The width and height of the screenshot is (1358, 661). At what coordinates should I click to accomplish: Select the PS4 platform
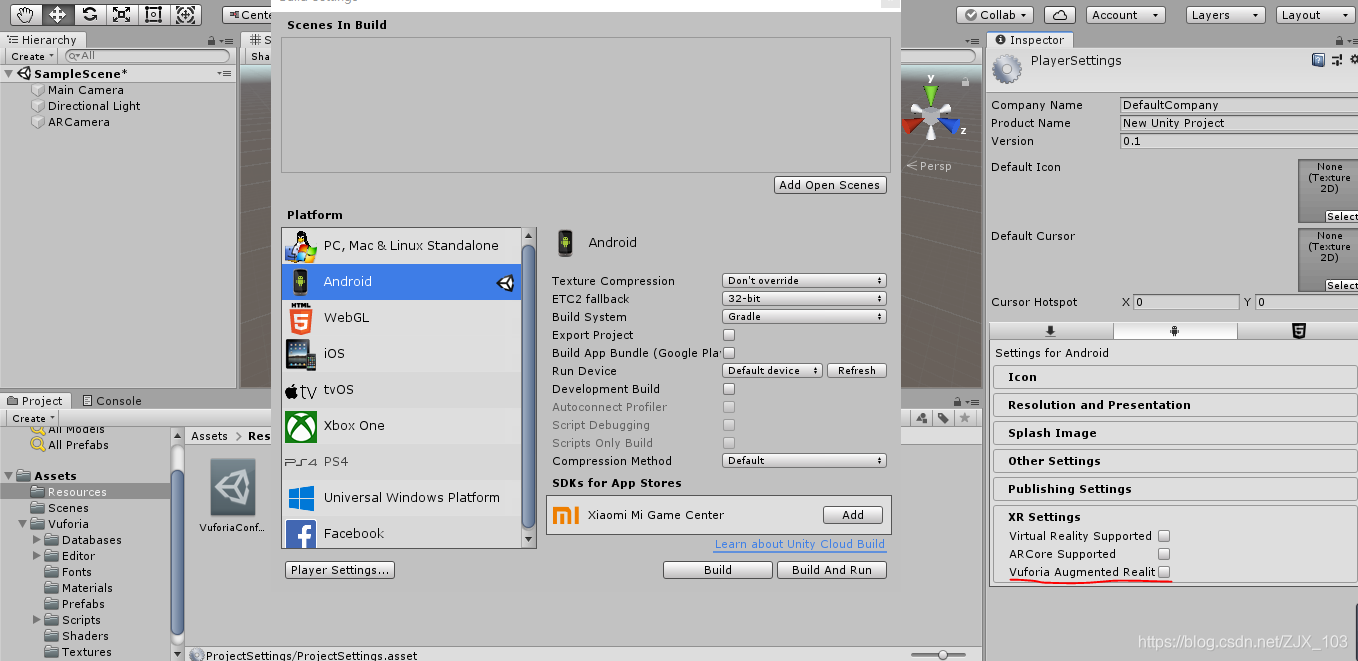point(402,461)
